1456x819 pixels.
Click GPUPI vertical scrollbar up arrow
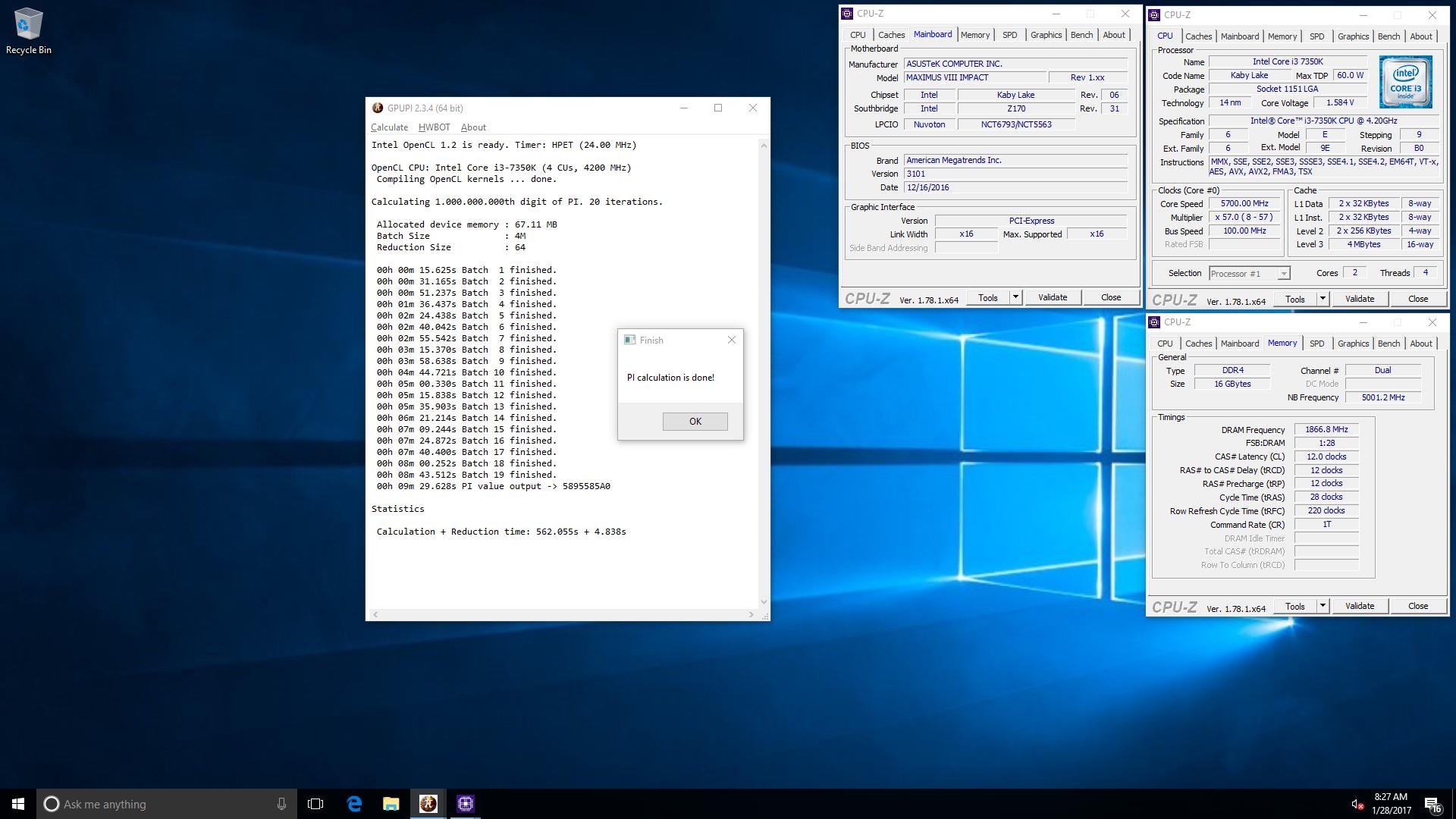pyautogui.click(x=764, y=145)
